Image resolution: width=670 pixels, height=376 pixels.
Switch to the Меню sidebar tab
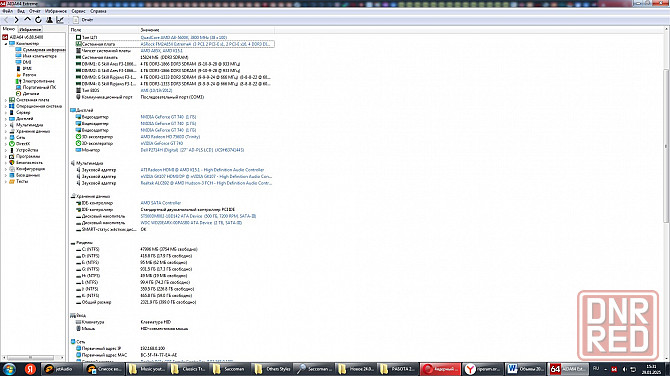pos(9,29)
